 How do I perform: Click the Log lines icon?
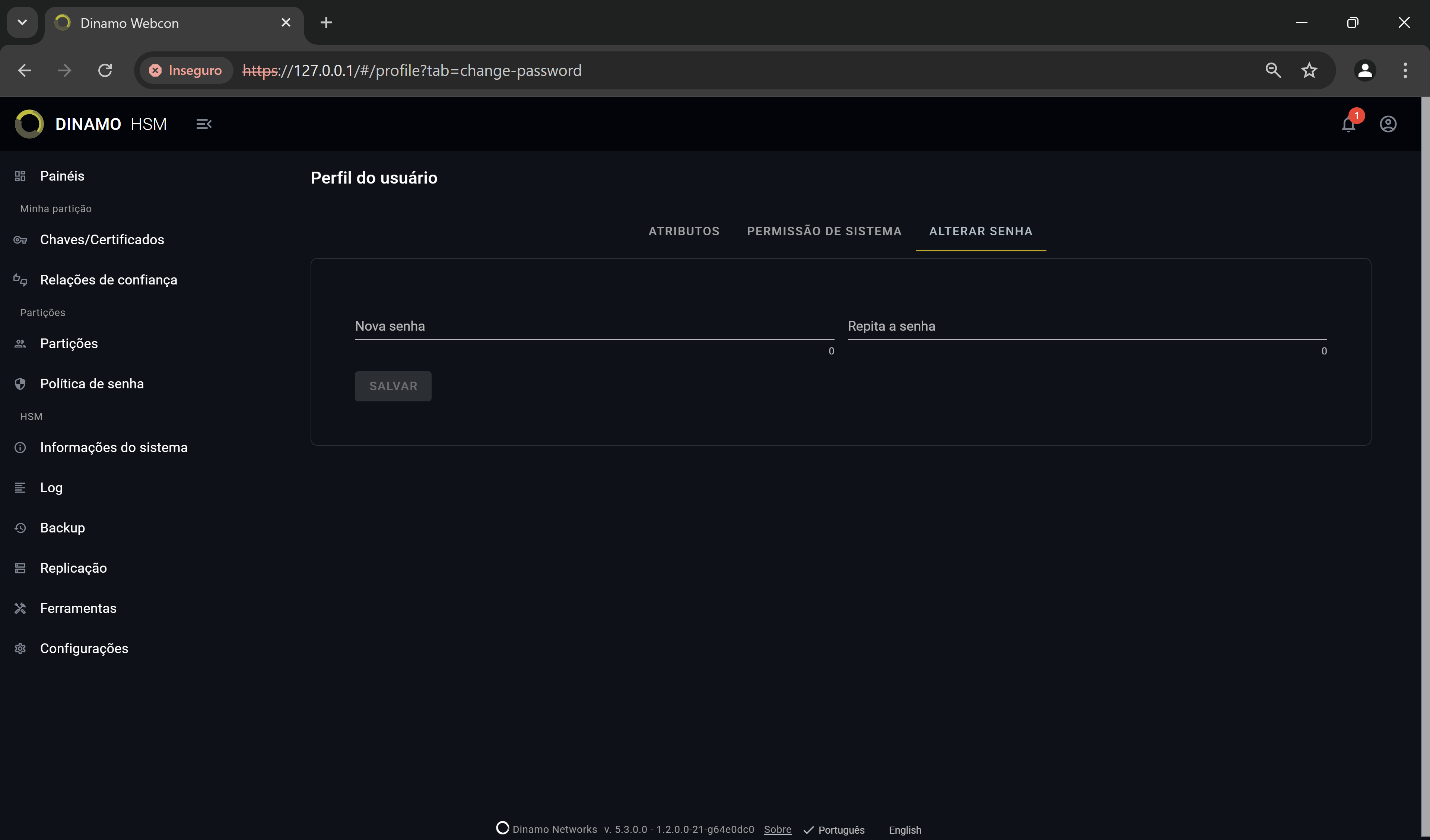20,487
